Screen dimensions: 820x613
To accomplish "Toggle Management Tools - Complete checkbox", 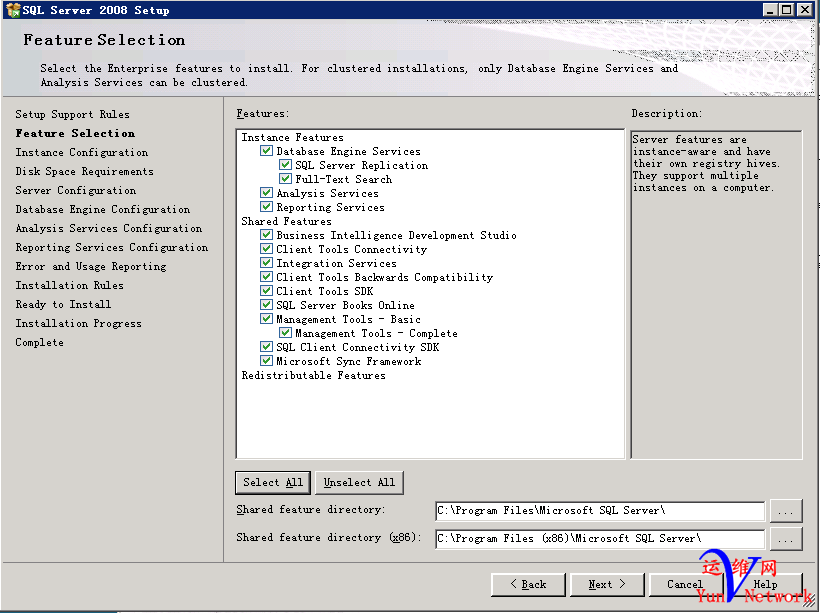I will click(285, 333).
